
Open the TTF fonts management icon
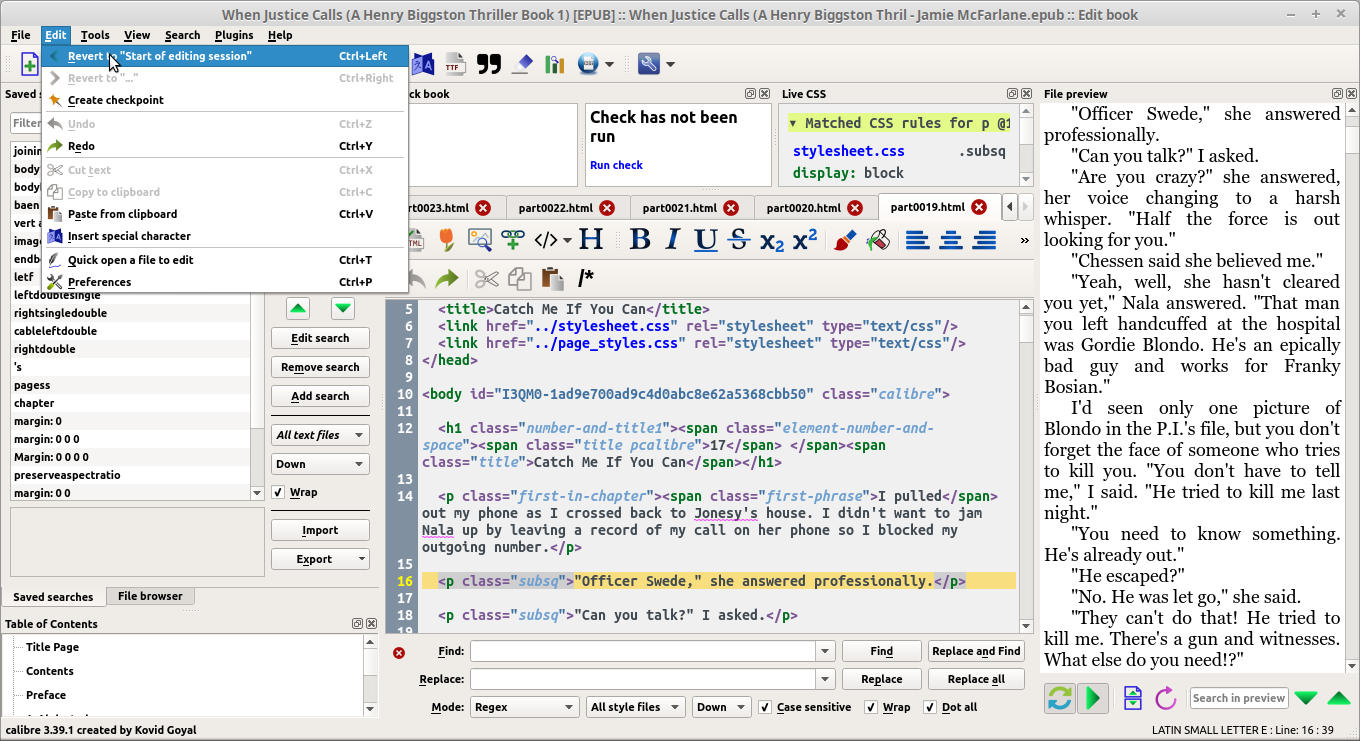click(455, 64)
